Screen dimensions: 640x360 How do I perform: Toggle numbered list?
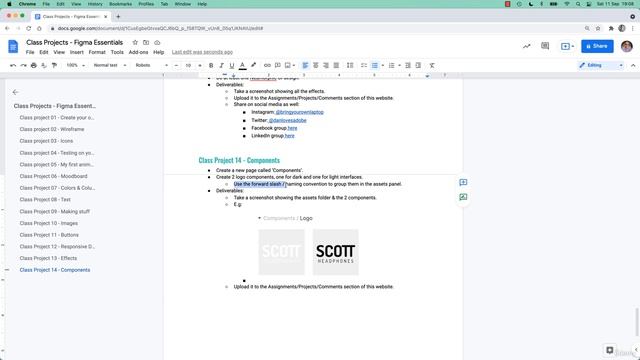[x=391, y=65]
